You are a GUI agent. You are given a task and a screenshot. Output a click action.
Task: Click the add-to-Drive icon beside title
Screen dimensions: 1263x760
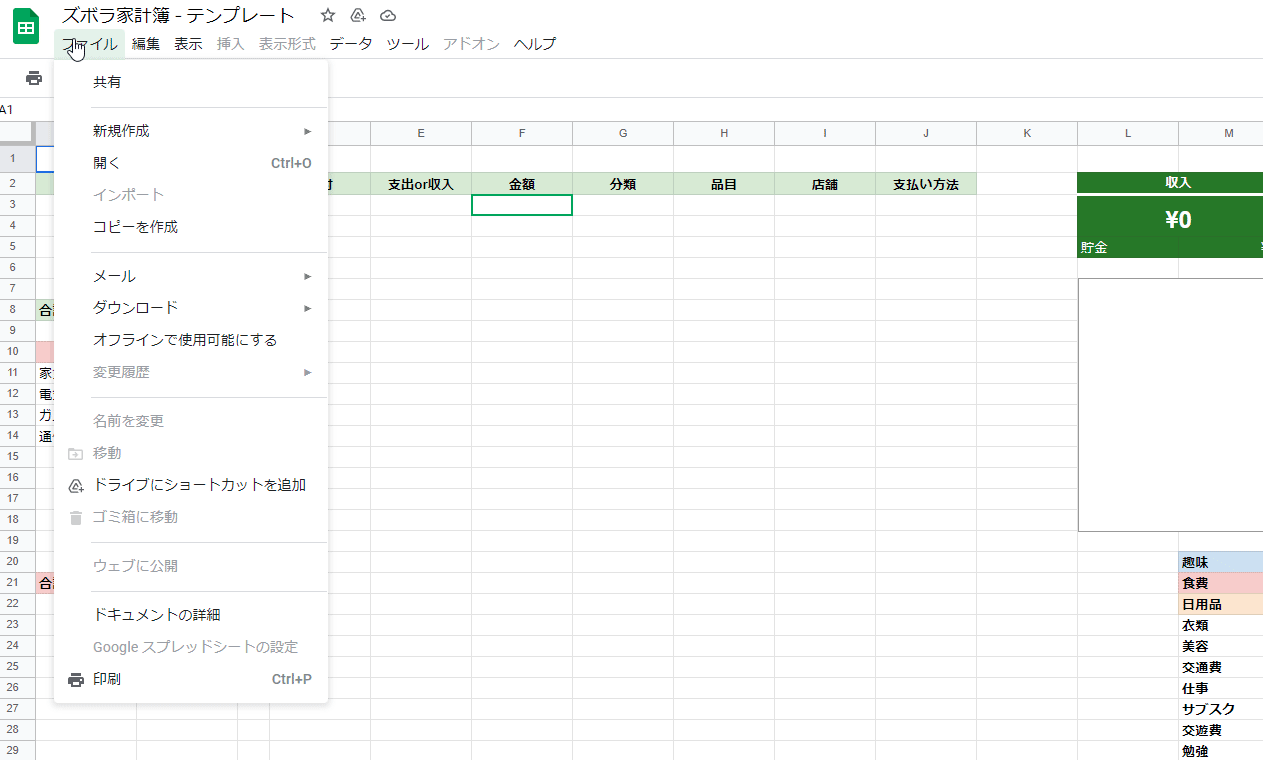tap(358, 15)
